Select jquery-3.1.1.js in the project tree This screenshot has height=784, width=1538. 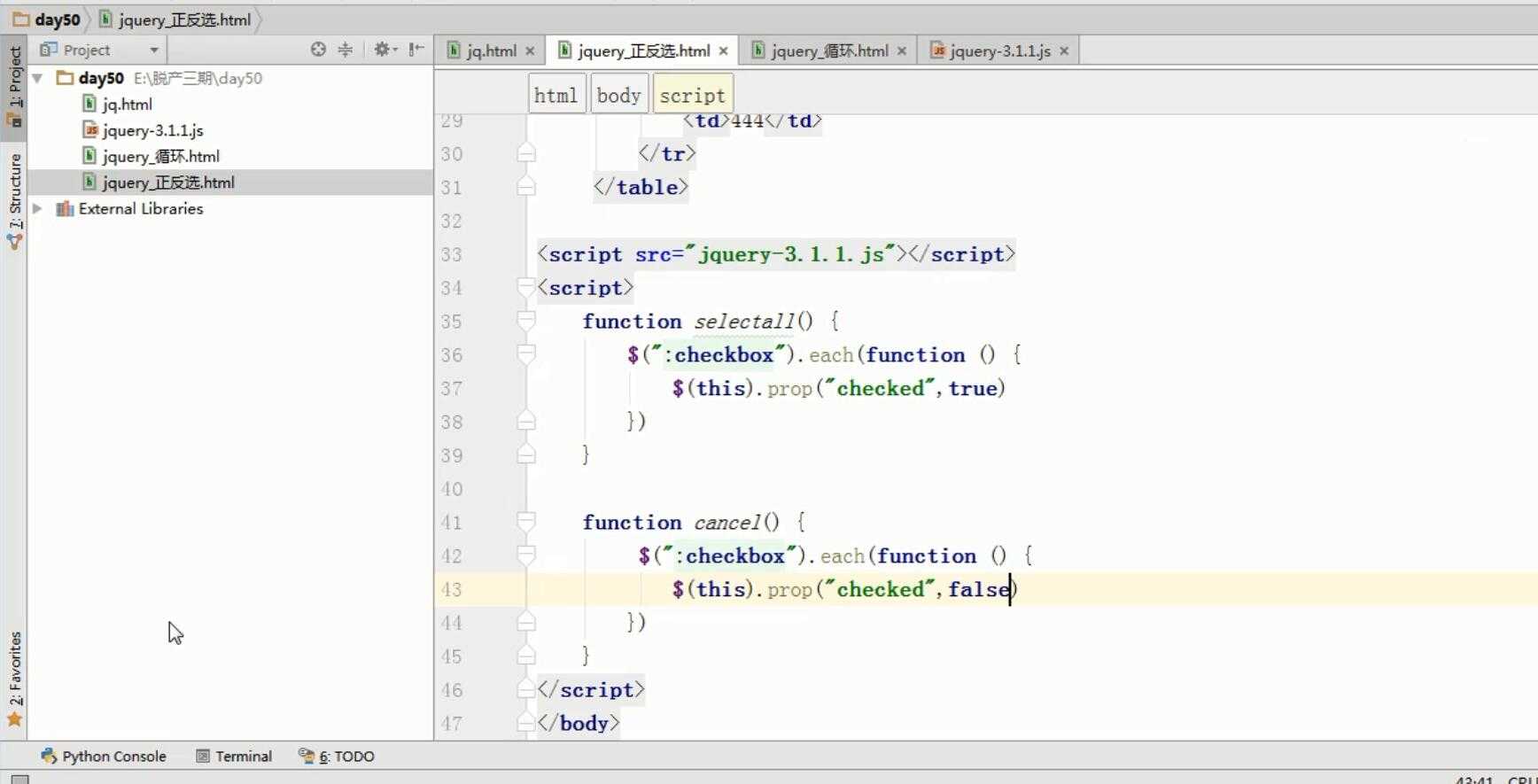click(152, 130)
